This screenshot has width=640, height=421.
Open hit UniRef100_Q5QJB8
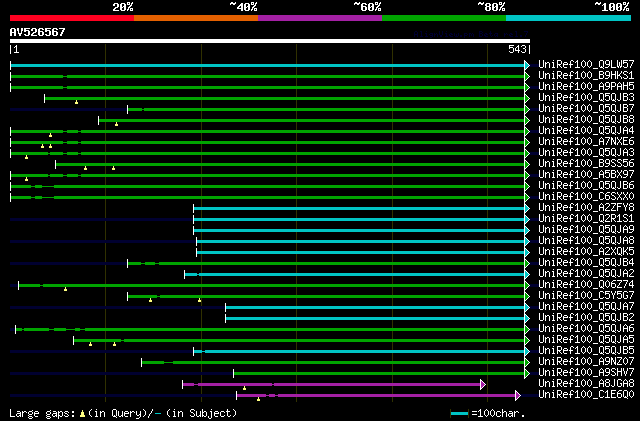586,120
